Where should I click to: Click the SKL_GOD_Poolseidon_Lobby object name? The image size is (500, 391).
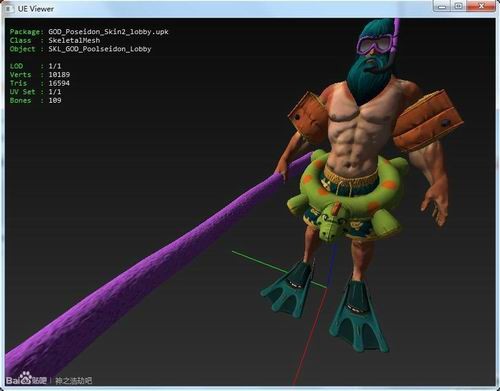[x=100, y=49]
